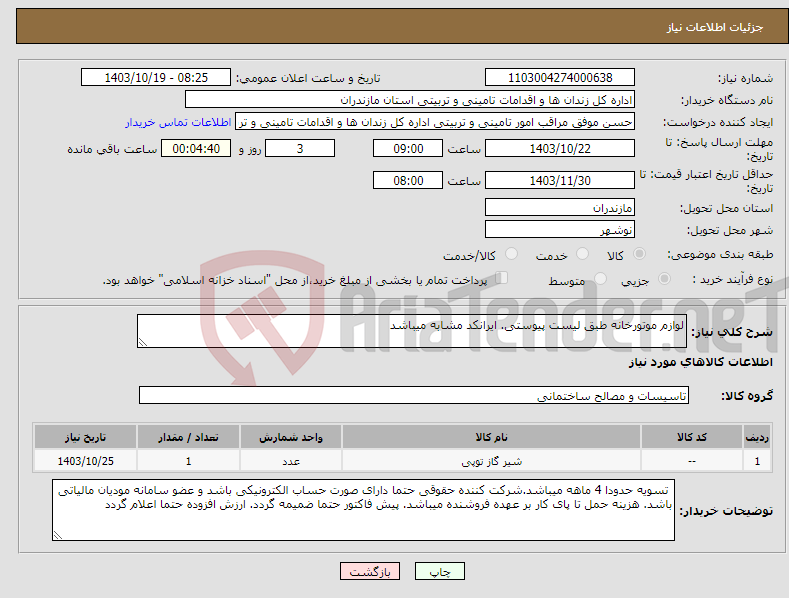Image resolution: width=789 pixels, height=598 pixels.
Task: Click the request creator name field
Action: pos(435,122)
